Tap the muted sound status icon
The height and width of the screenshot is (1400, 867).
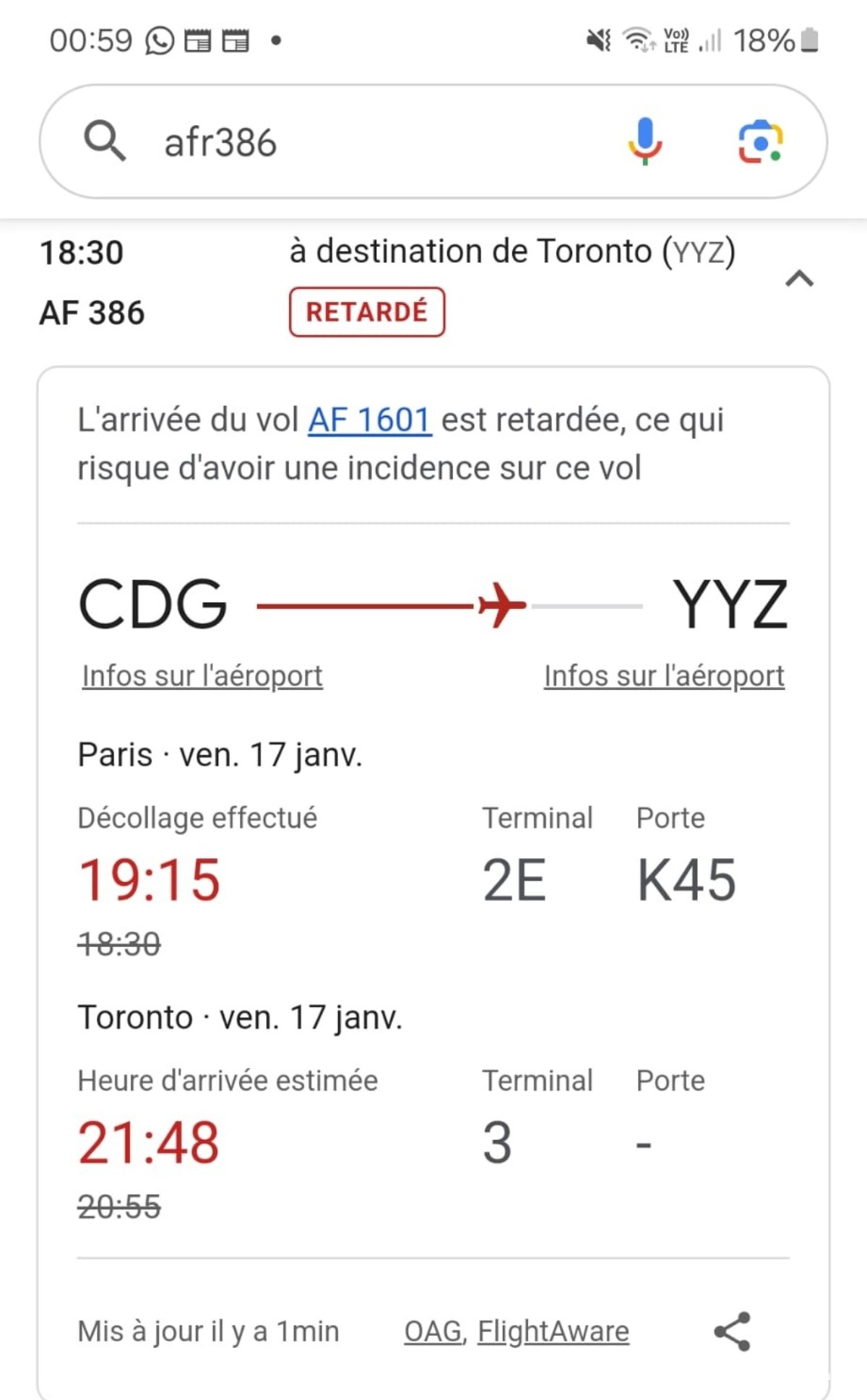[x=598, y=40]
